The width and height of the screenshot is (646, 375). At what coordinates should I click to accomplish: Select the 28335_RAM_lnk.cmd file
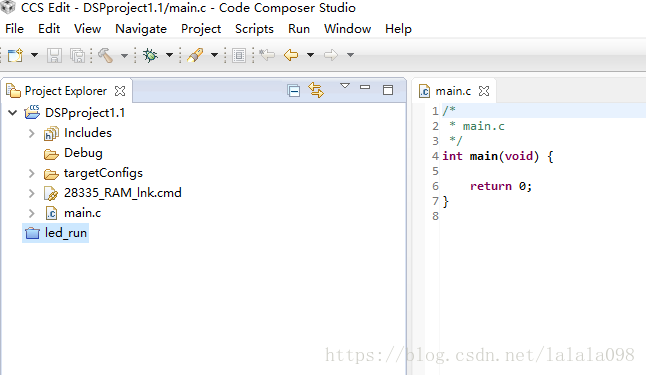click(123, 192)
